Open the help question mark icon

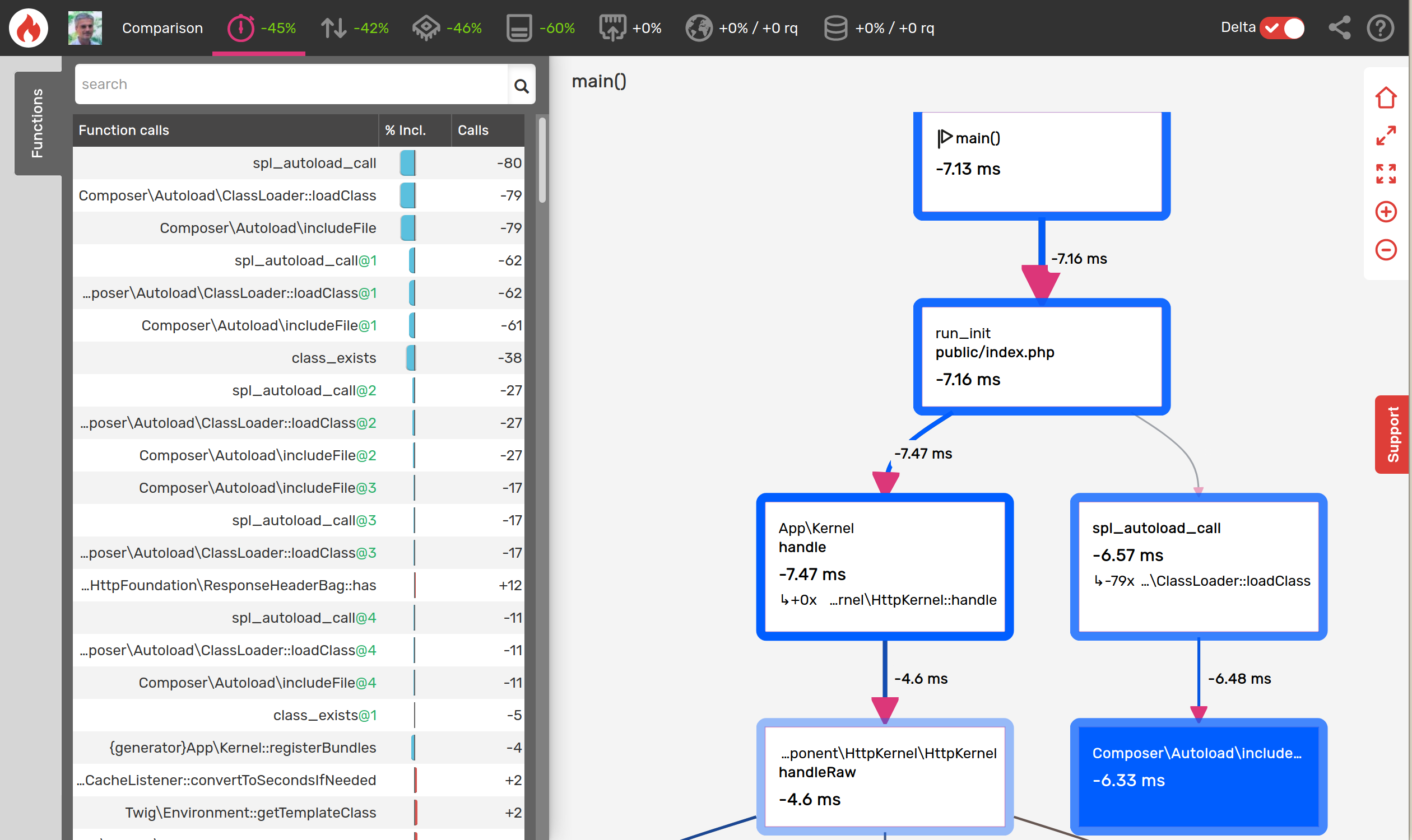(x=1380, y=27)
